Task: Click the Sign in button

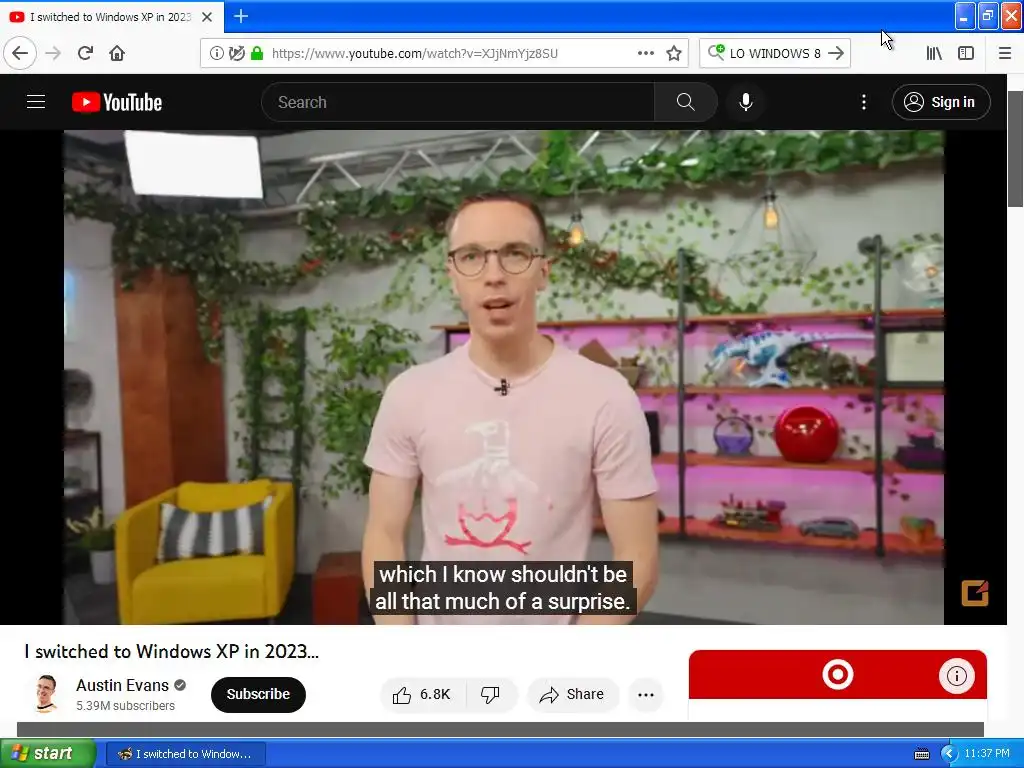Action: pyautogui.click(x=941, y=102)
